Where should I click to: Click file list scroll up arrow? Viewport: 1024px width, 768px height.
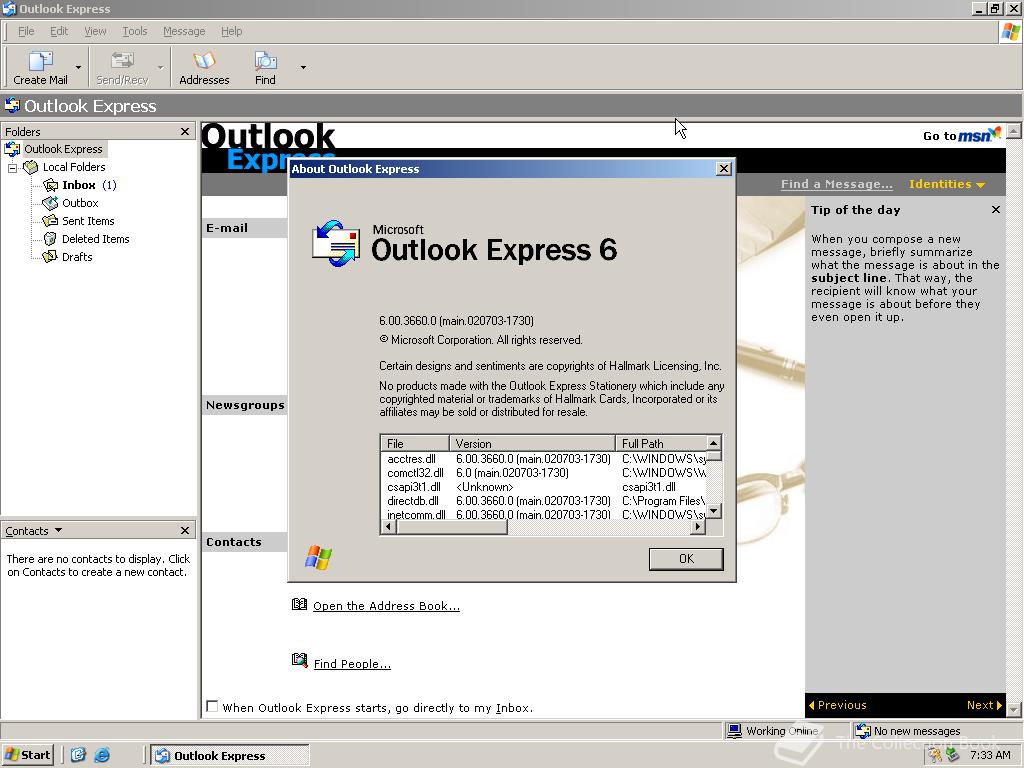click(x=714, y=443)
